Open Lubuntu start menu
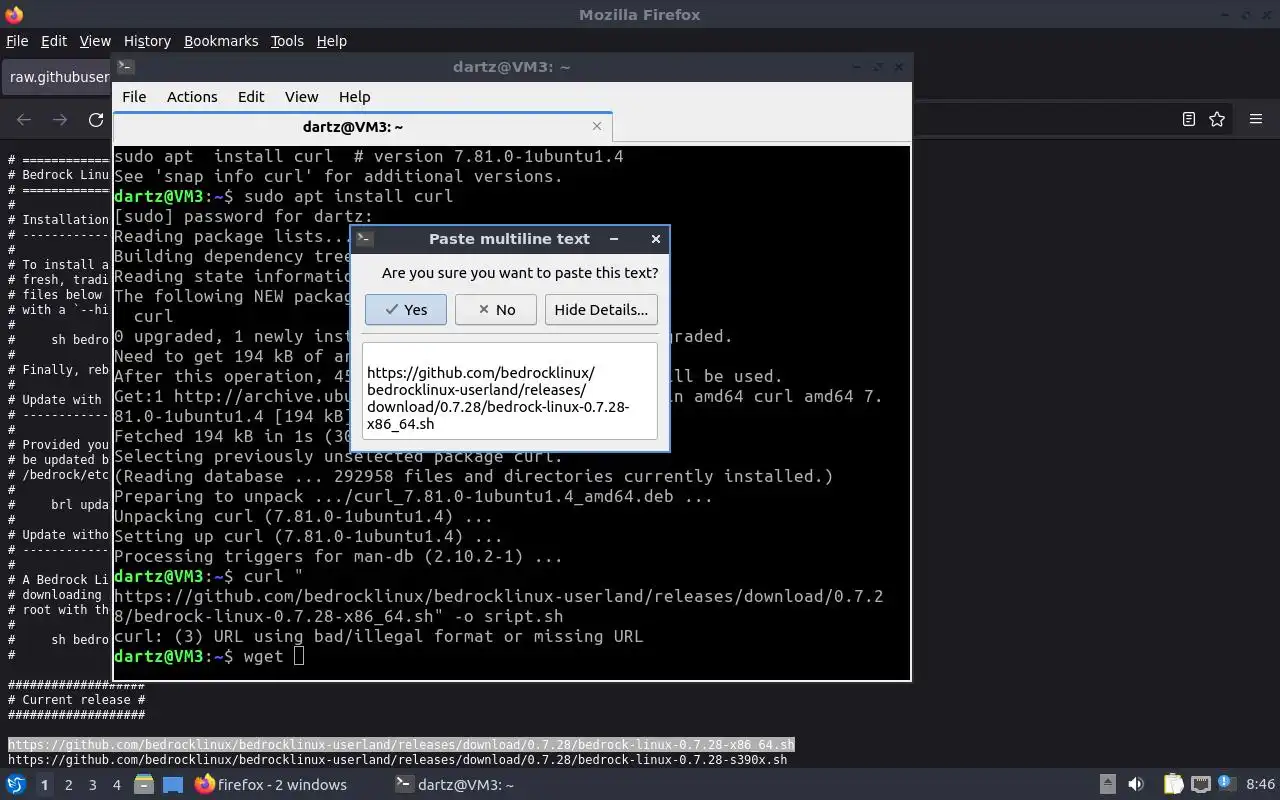1280x800 pixels. [16, 785]
